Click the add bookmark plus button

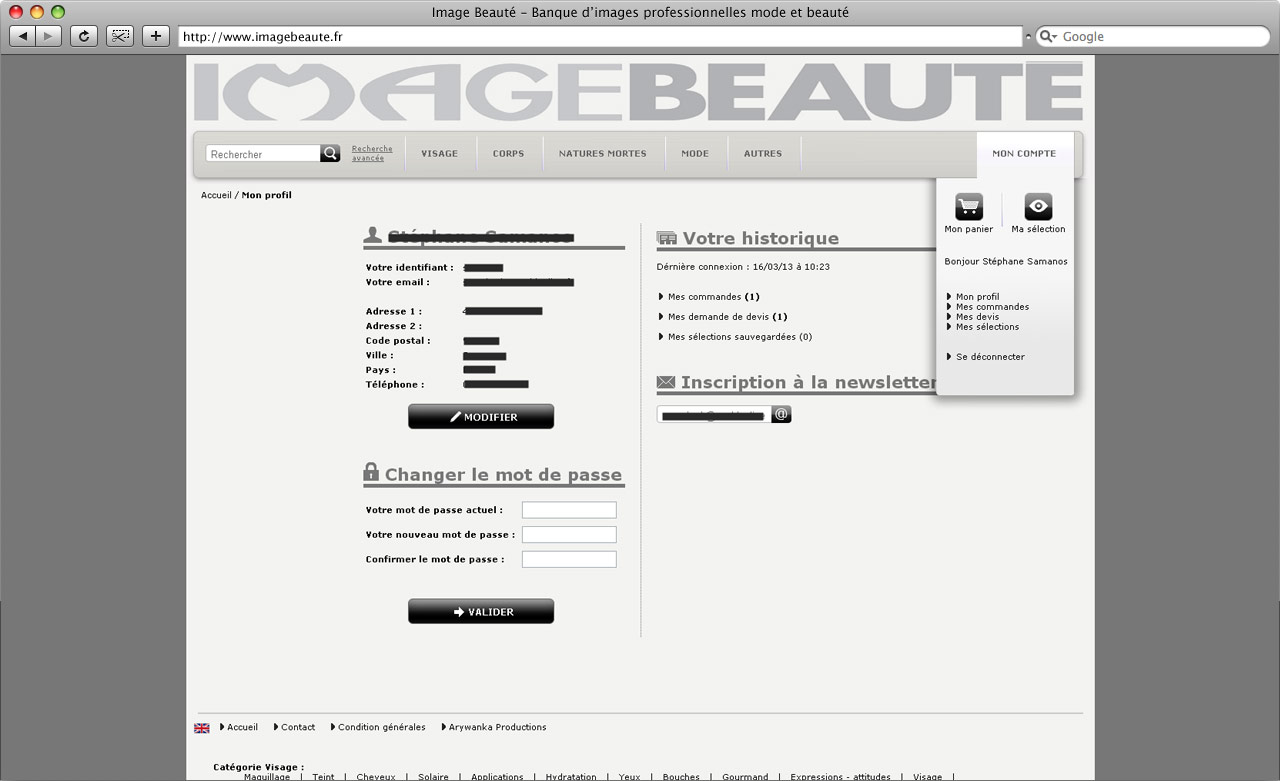pyautogui.click(x=155, y=36)
